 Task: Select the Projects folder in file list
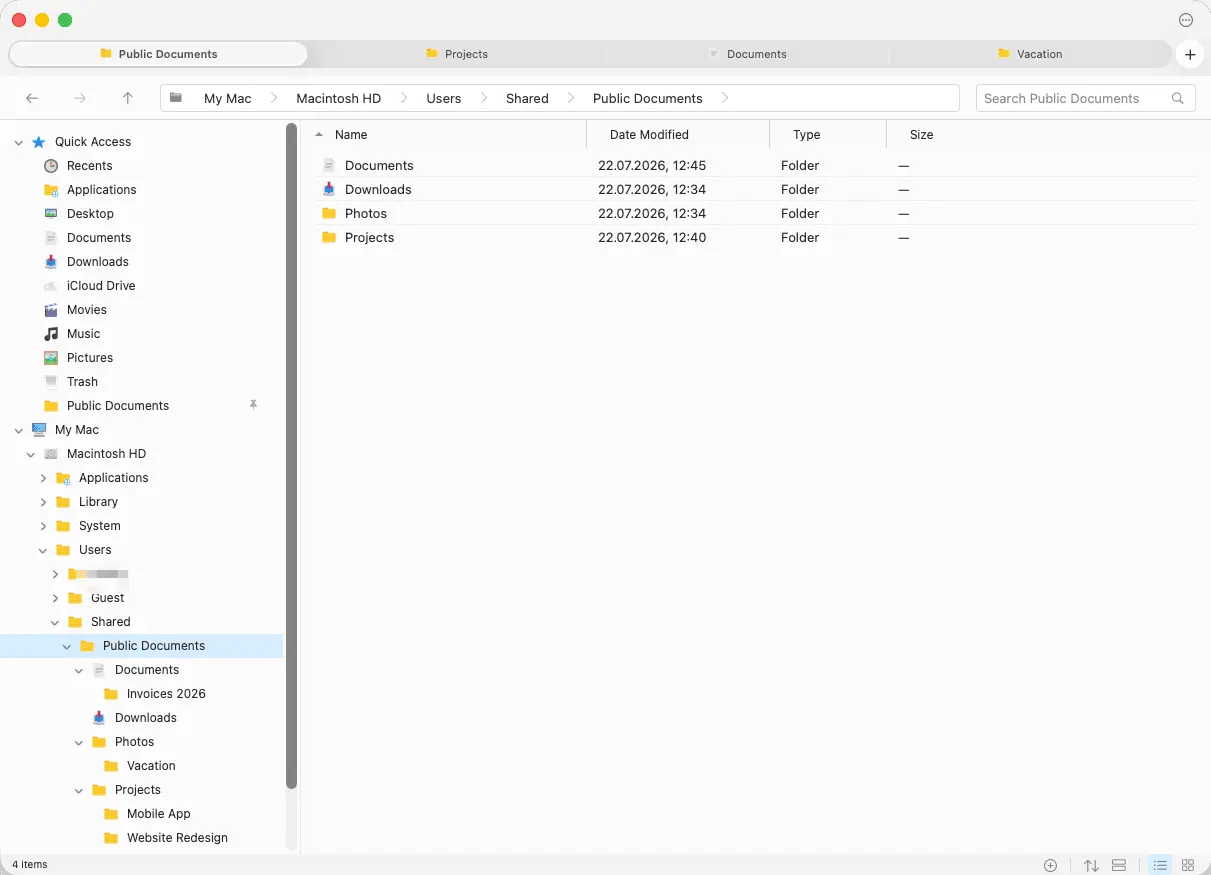click(755, 237)
